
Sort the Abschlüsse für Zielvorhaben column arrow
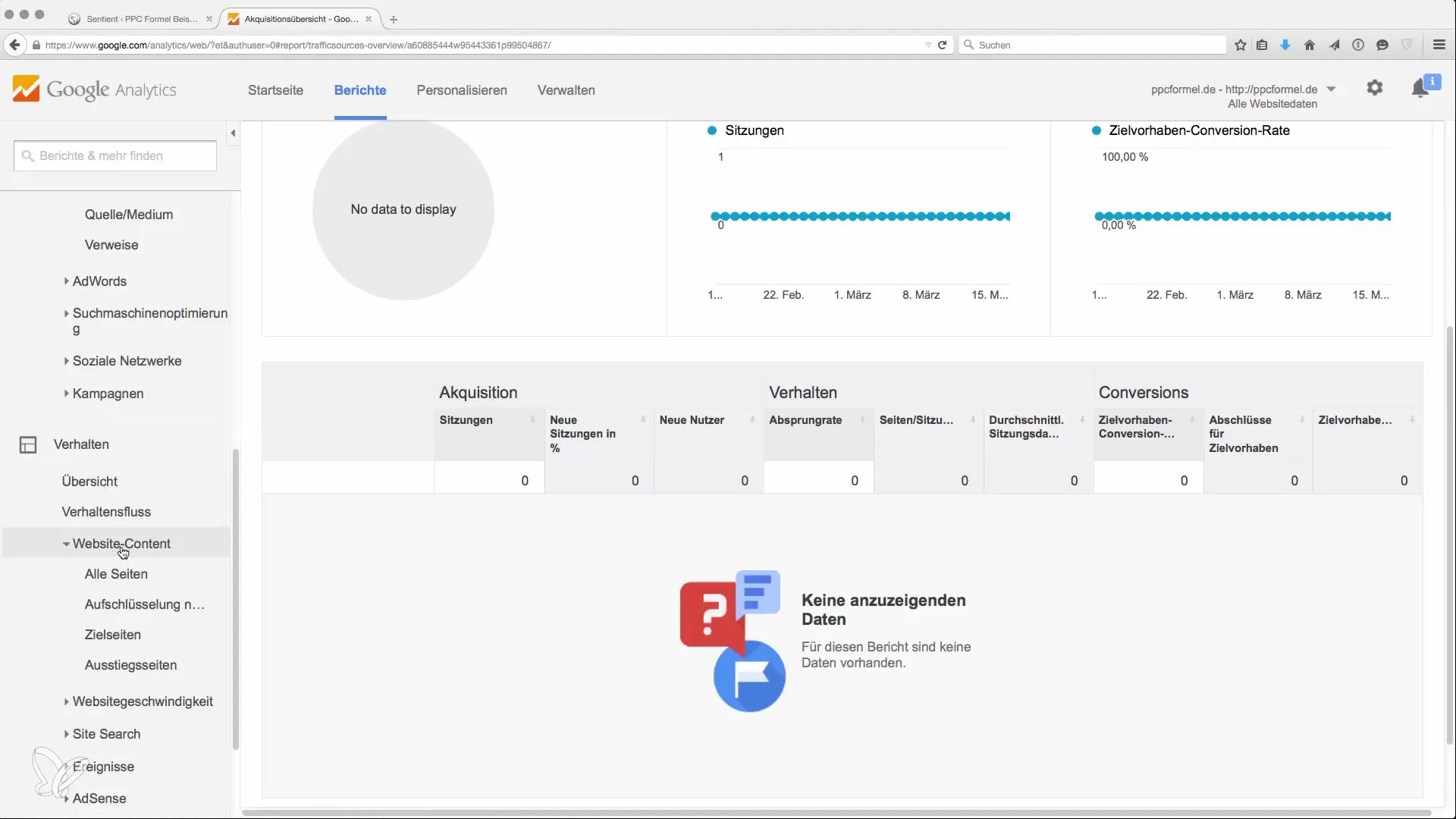click(x=1302, y=419)
